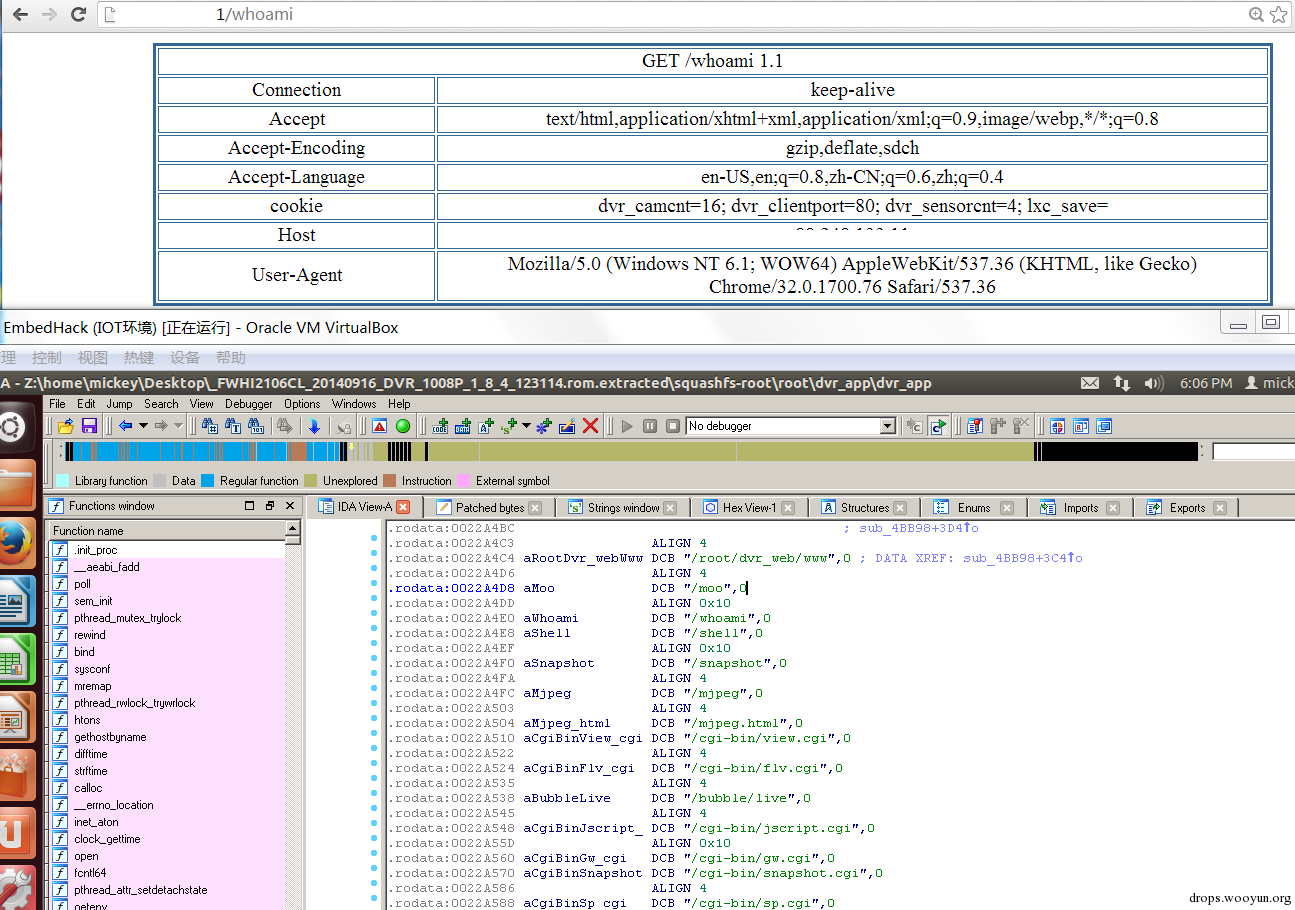Click the green circle icon in toolbar
1295x910 pixels.
point(403,426)
